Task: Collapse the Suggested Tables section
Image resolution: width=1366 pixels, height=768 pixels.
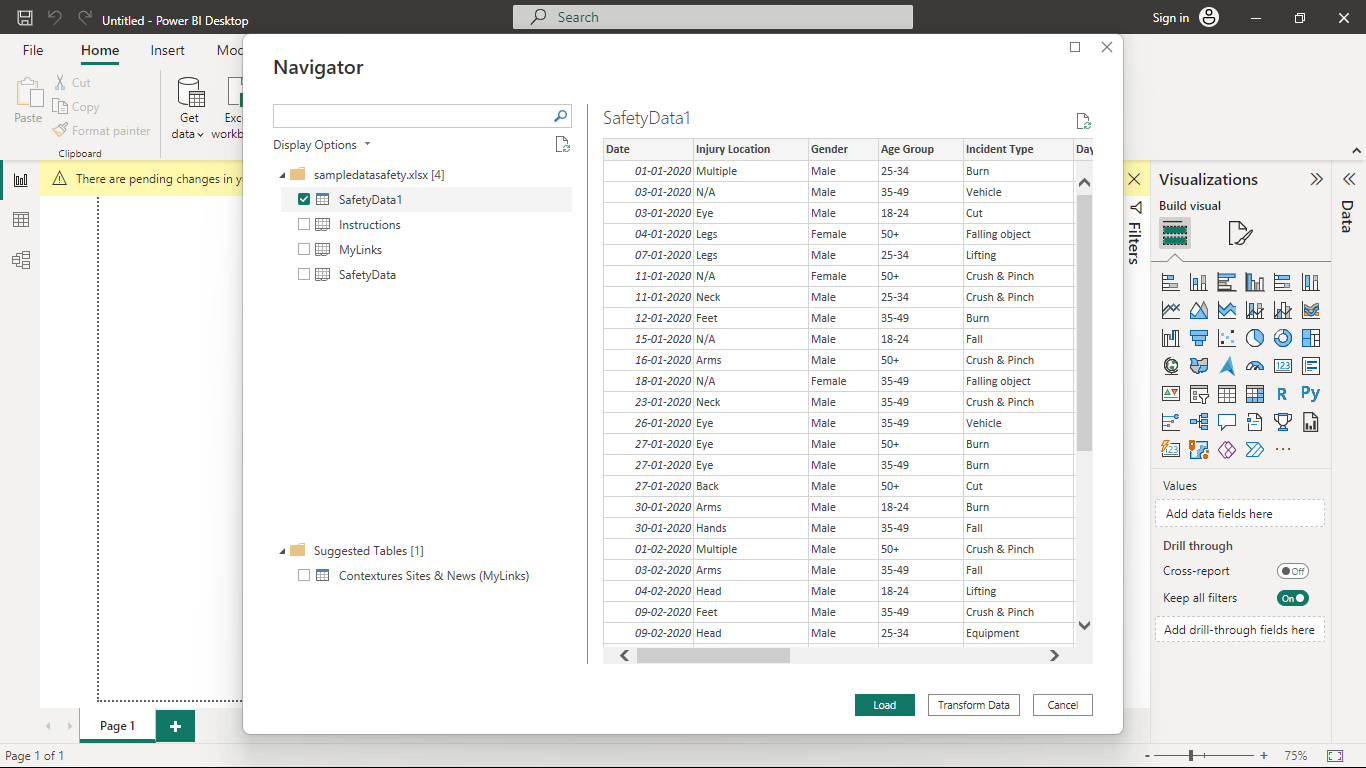Action: point(284,549)
